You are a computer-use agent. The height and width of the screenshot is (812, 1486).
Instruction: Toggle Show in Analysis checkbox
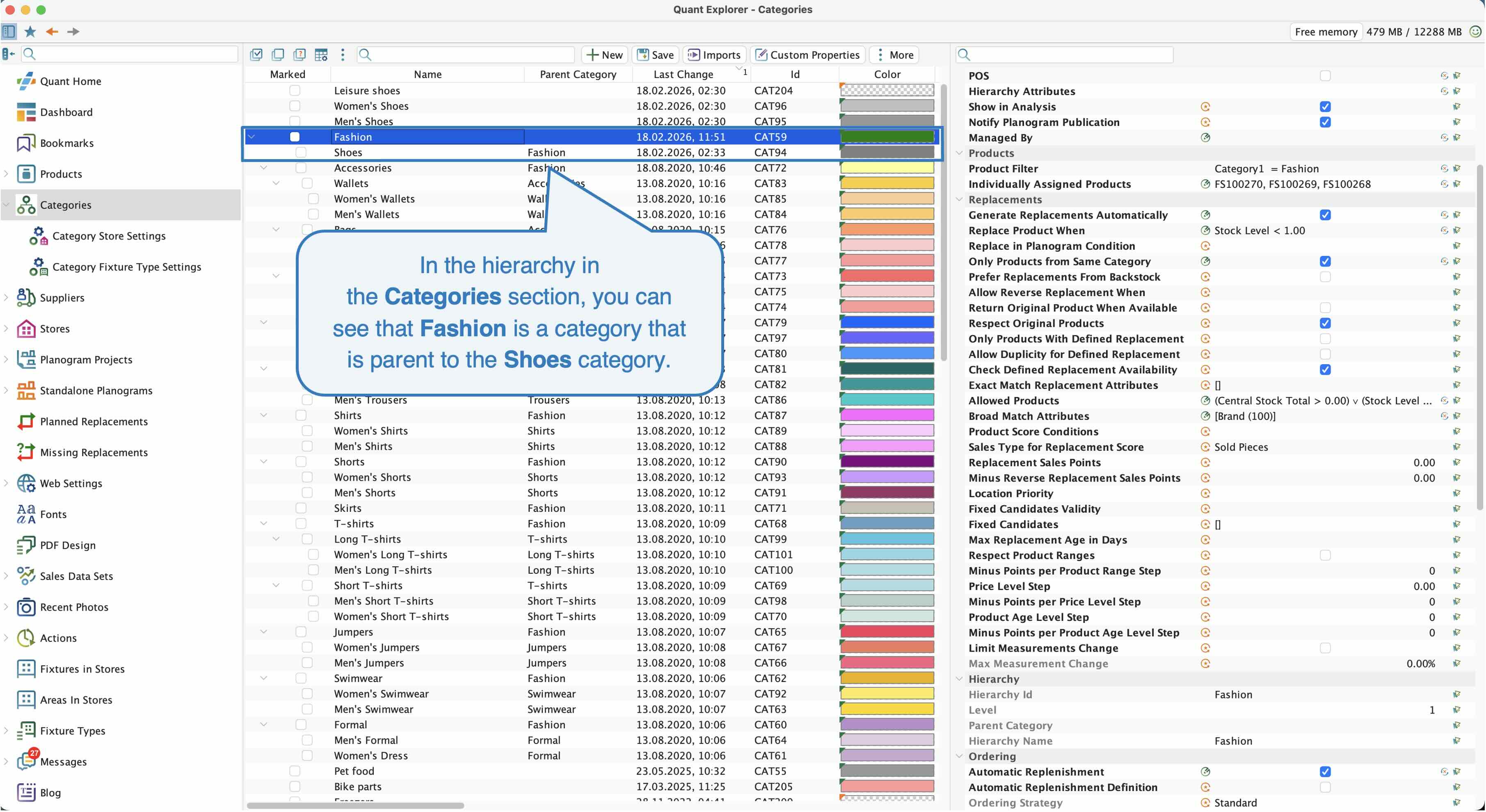coord(1325,107)
